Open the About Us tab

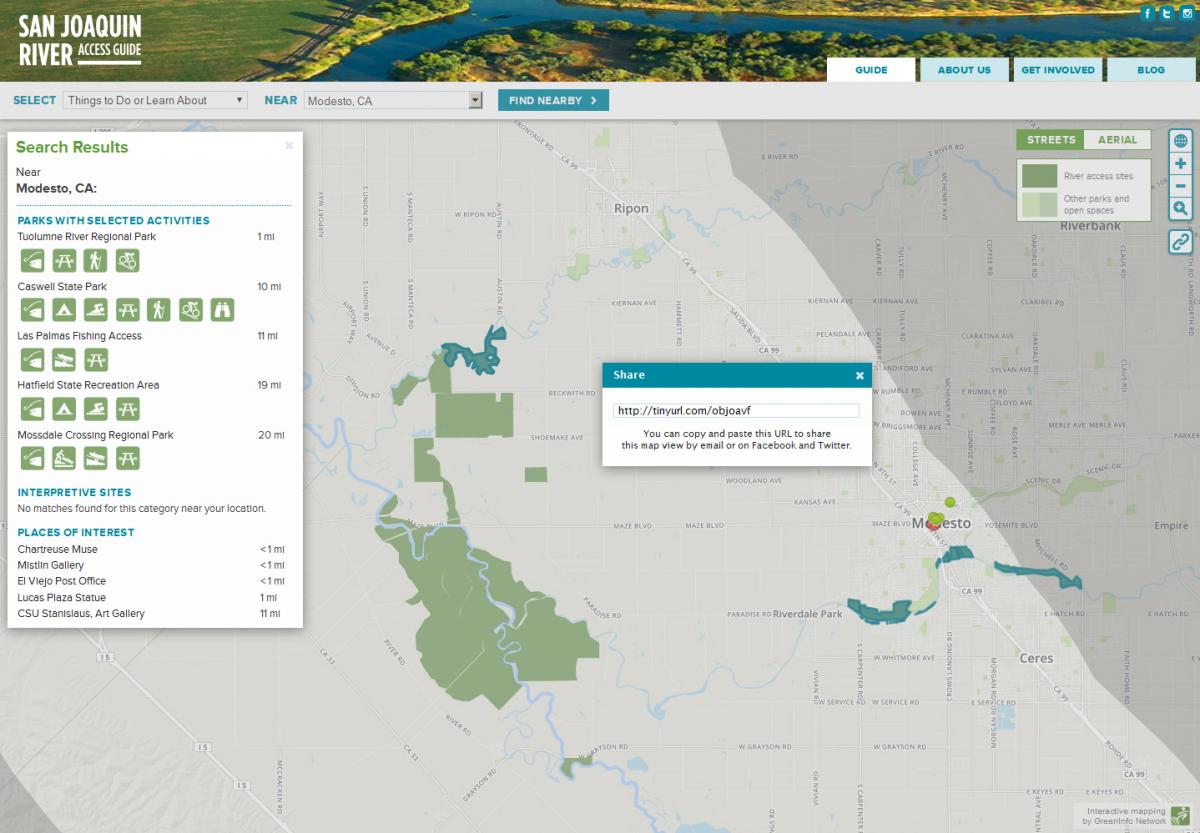pyautogui.click(x=964, y=70)
